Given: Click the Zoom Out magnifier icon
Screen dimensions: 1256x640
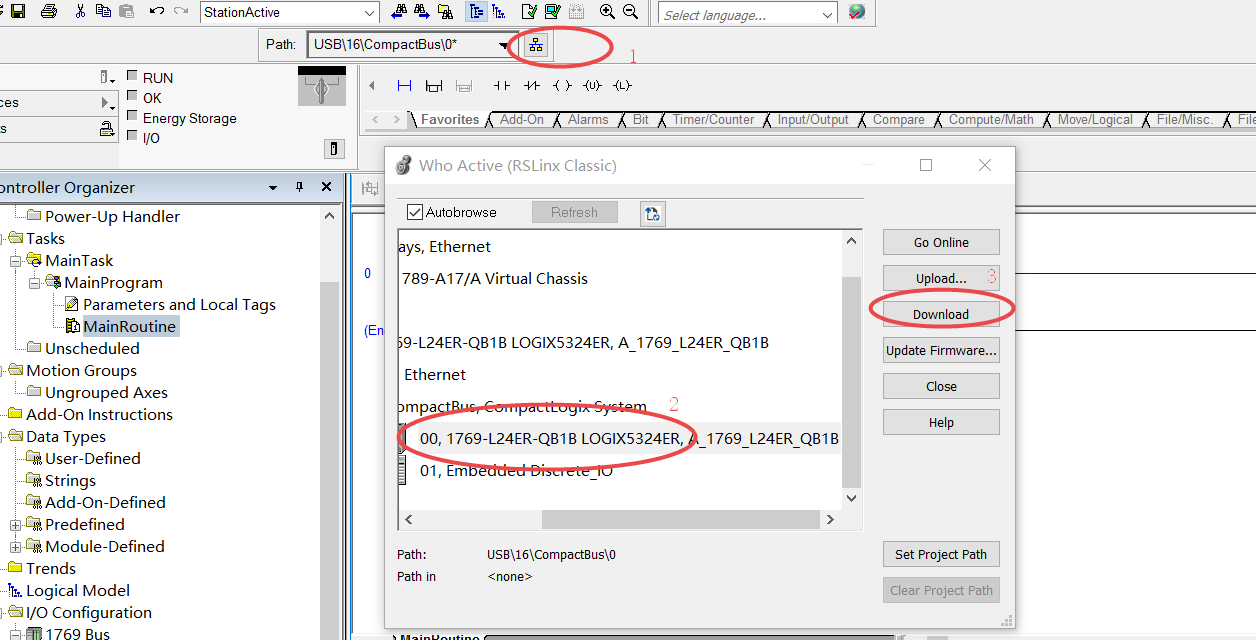Looking at the screenshot, I should [x=630, y=12].
